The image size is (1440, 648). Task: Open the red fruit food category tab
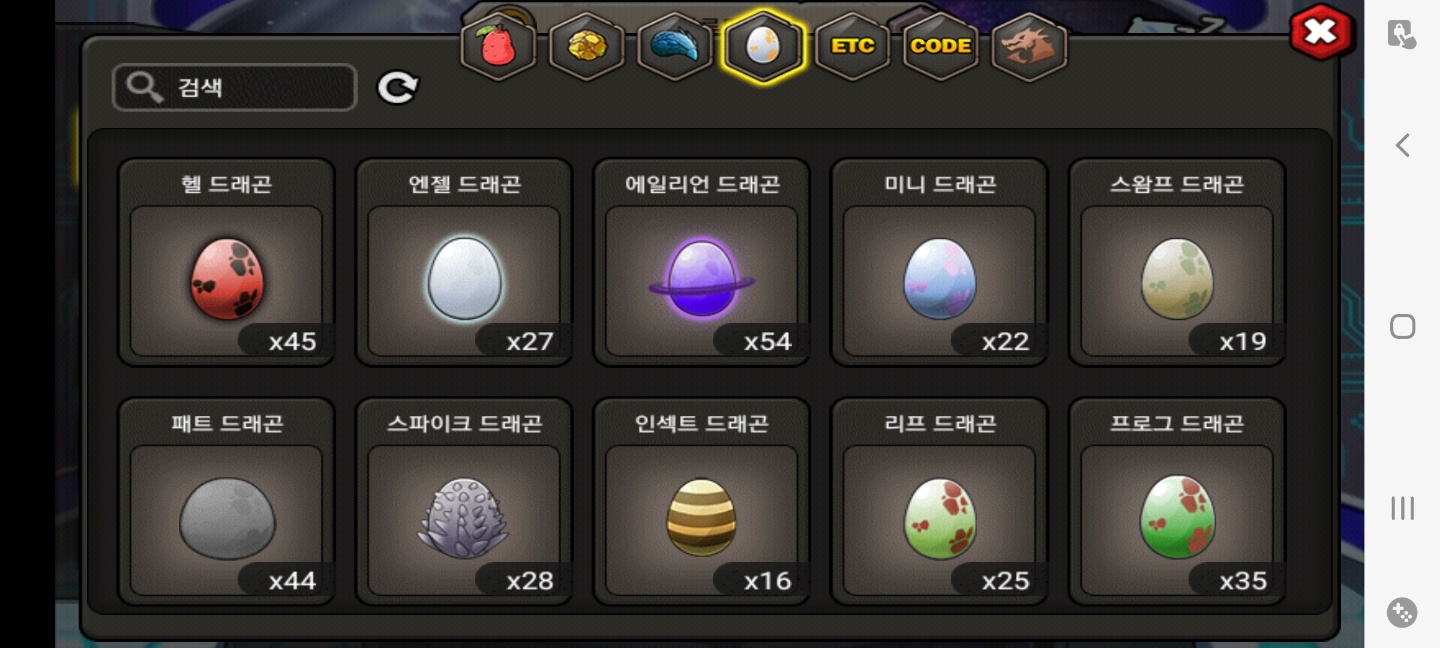497,46
